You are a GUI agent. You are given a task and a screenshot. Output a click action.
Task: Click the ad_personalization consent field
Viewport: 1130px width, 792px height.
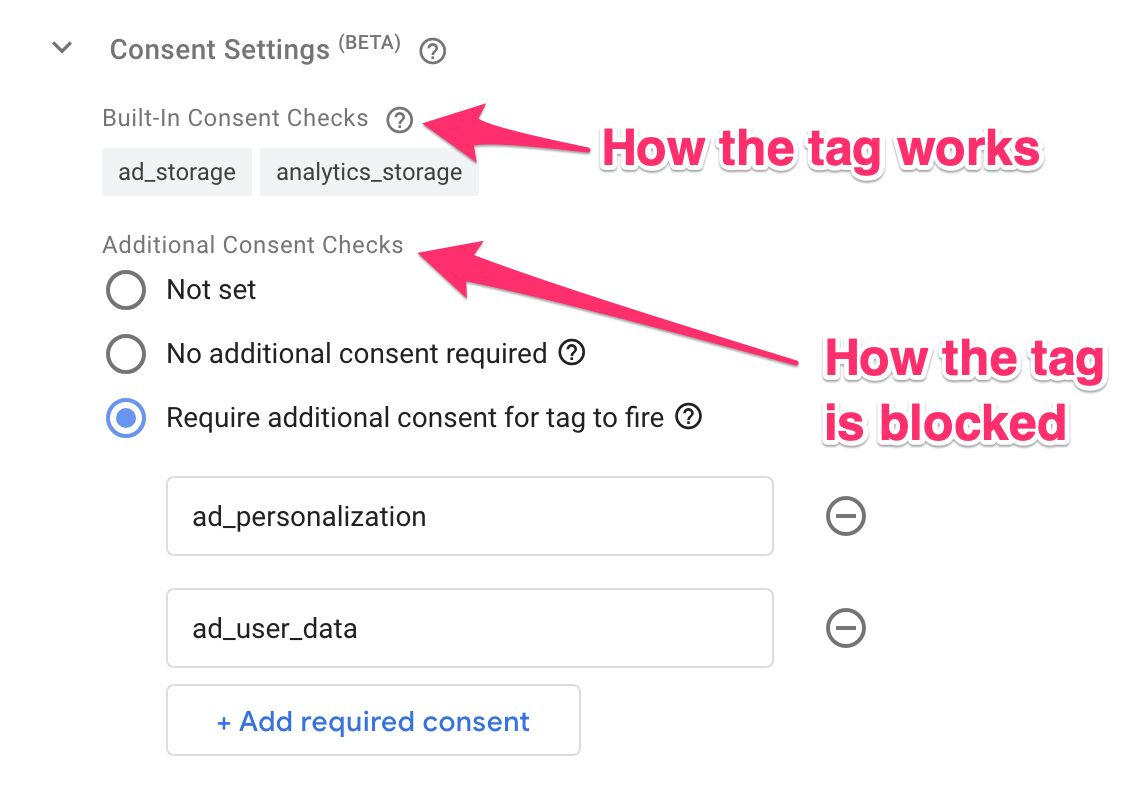click(470, 516)
